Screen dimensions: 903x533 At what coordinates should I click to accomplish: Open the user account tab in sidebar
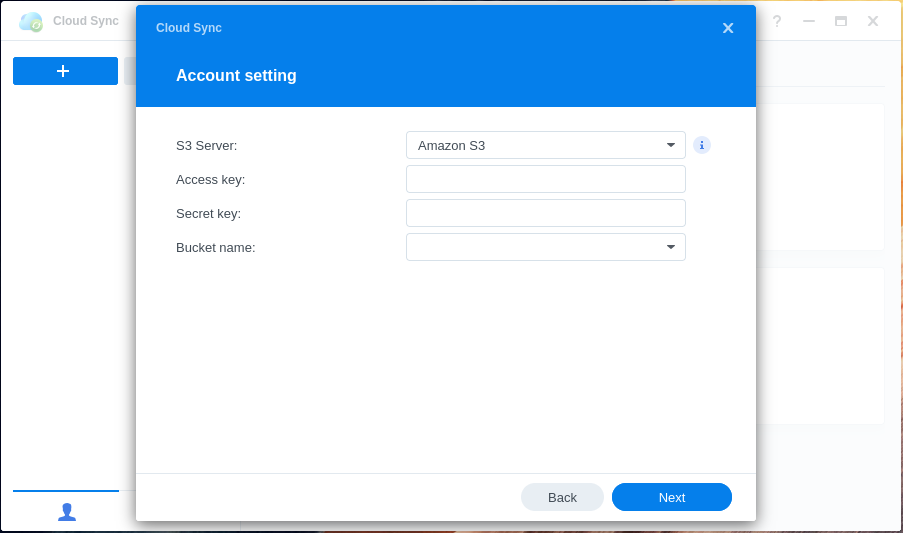pyautogui.click(x=66, y=511)
